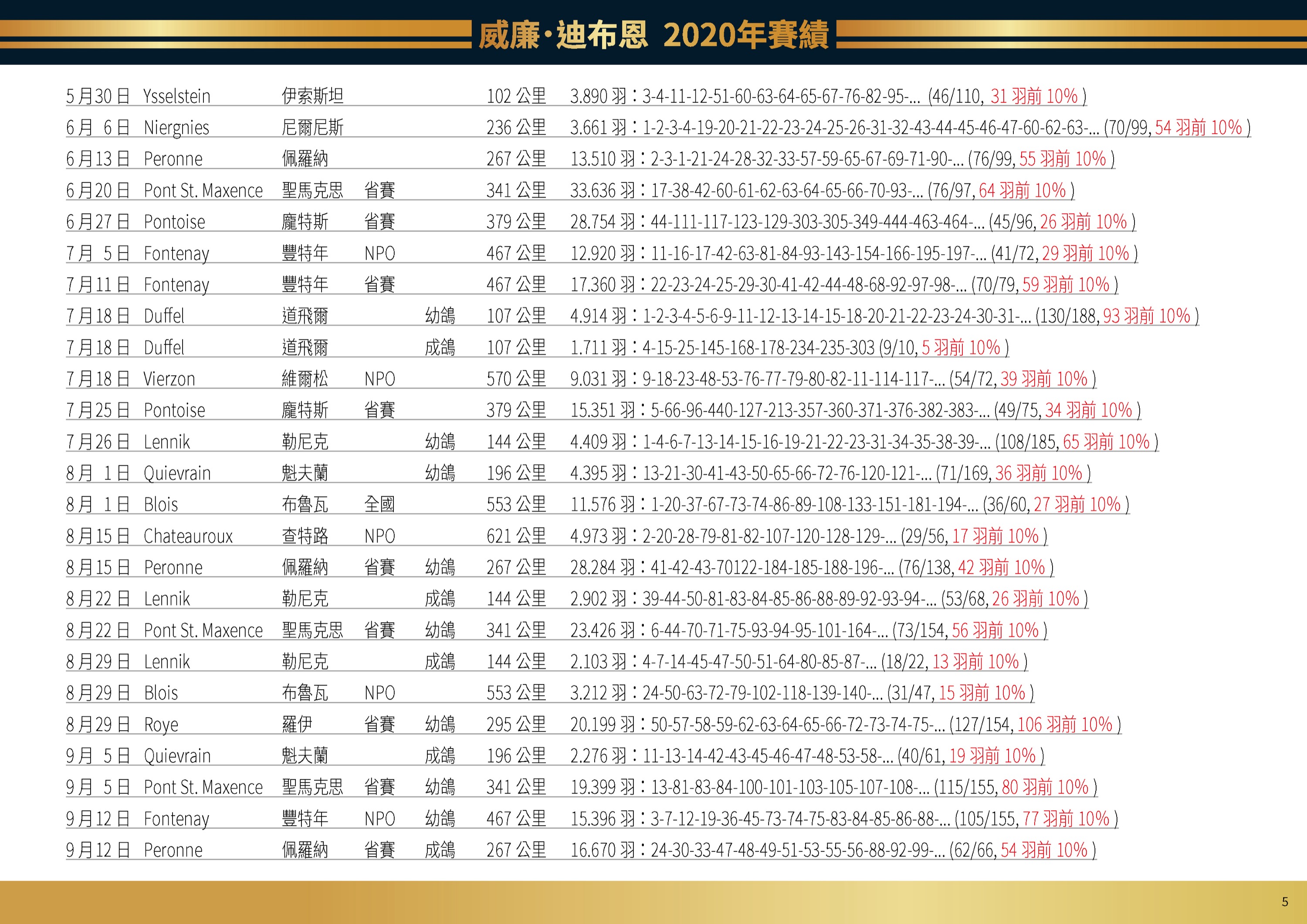This screenshot has height=924, width=1307.
Task: Select race name Chateauroux
Action: pos(188,536)
